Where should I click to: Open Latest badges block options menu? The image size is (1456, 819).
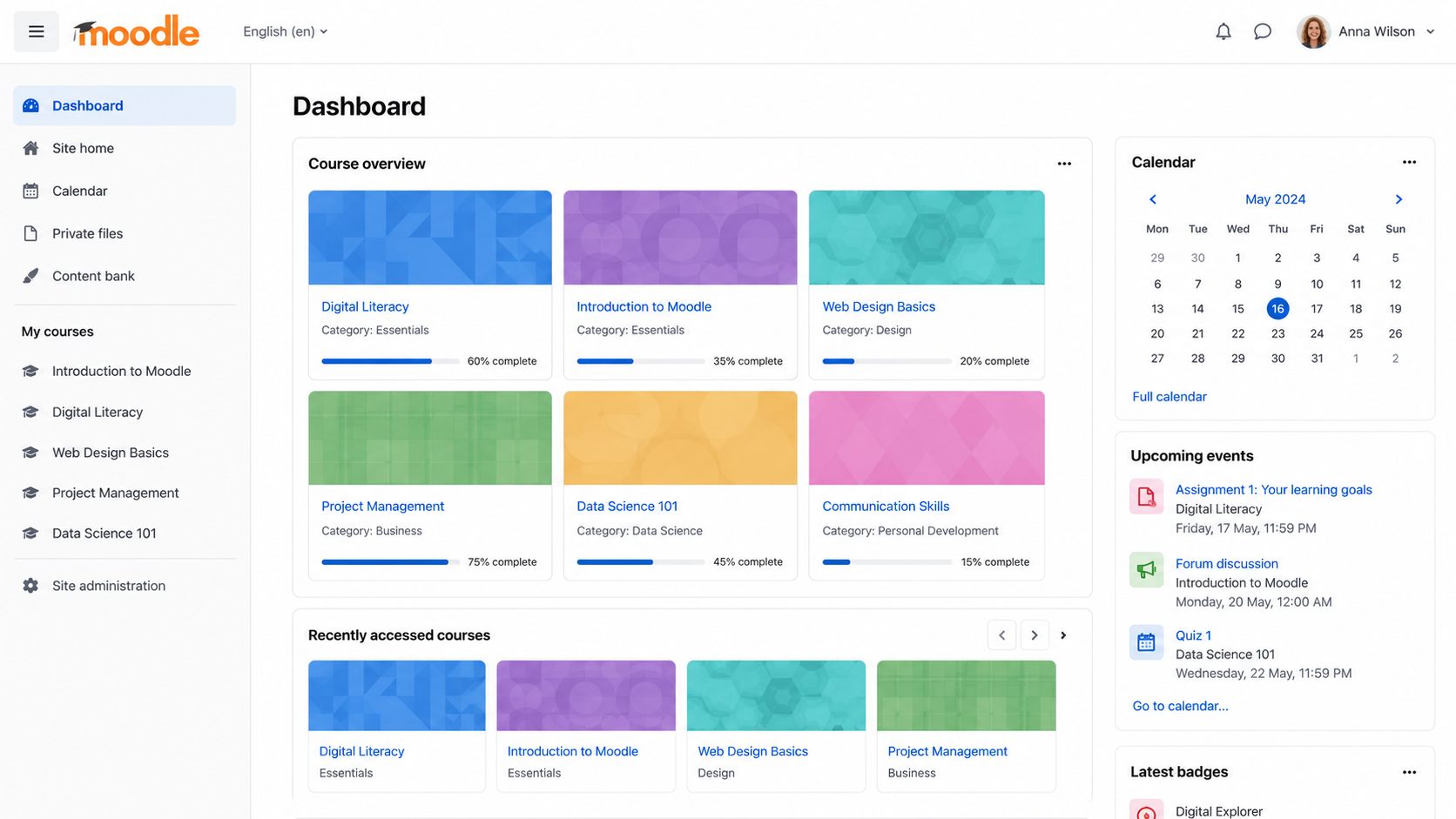click(x=1409, y=772)
